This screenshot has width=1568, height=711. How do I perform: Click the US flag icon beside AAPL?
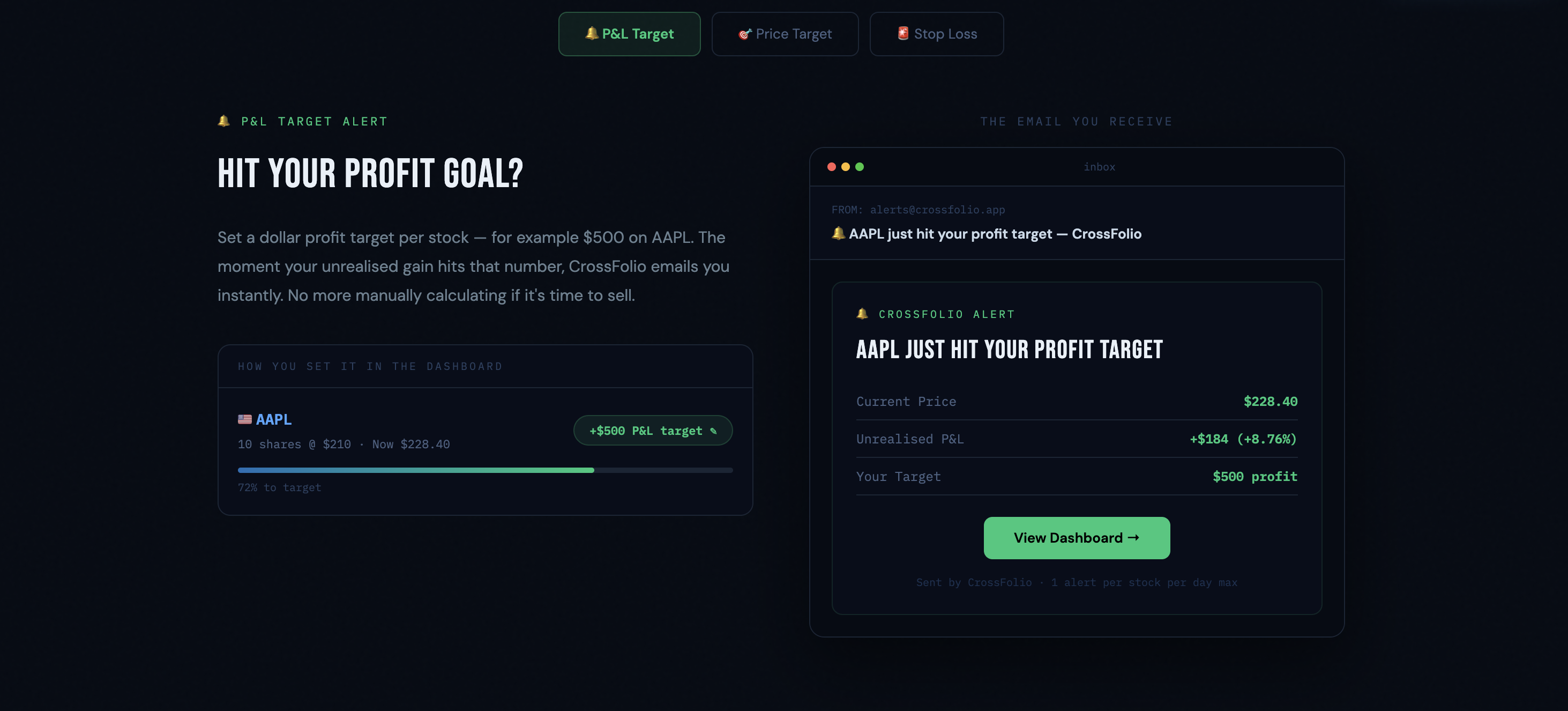point(245,419)
